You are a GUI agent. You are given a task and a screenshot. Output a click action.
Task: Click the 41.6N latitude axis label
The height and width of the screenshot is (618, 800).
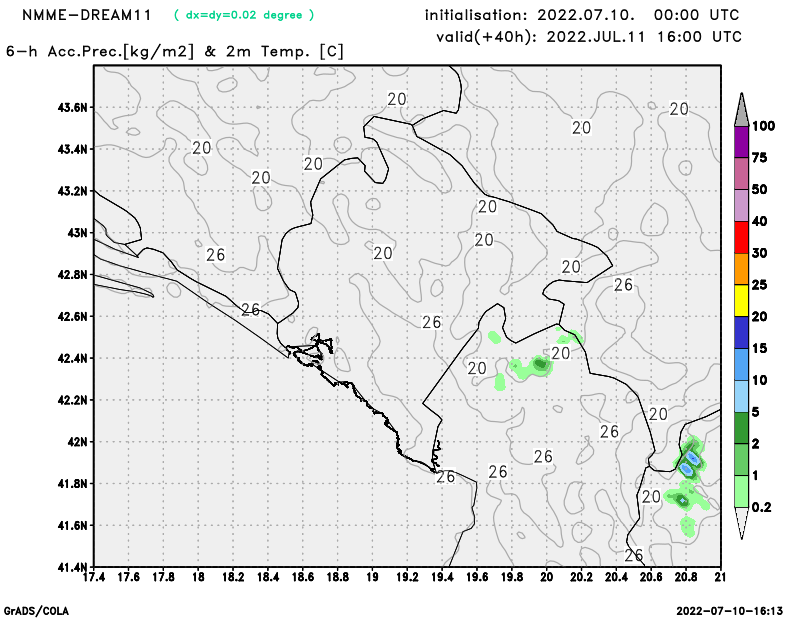(72, 526)
